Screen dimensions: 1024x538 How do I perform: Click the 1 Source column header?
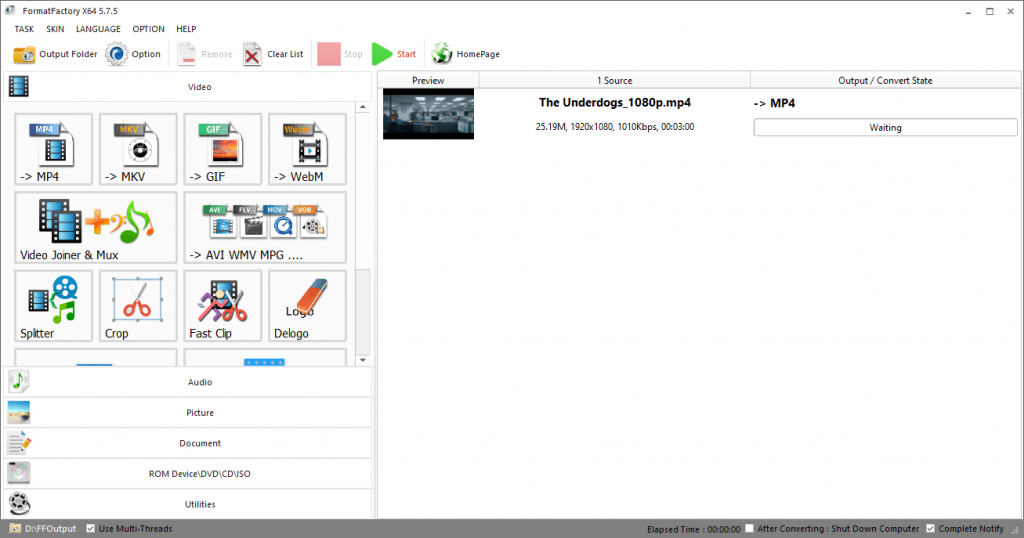click(615, 80)
